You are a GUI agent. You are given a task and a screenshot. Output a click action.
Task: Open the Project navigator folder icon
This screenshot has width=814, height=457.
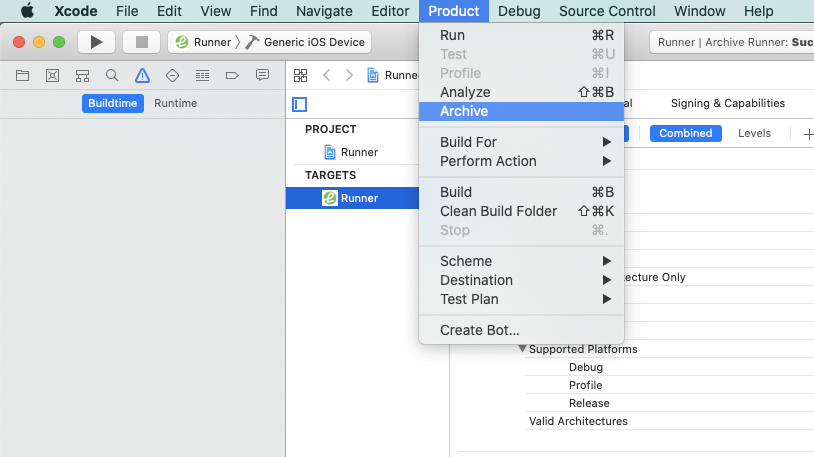(x=23, y=75)
